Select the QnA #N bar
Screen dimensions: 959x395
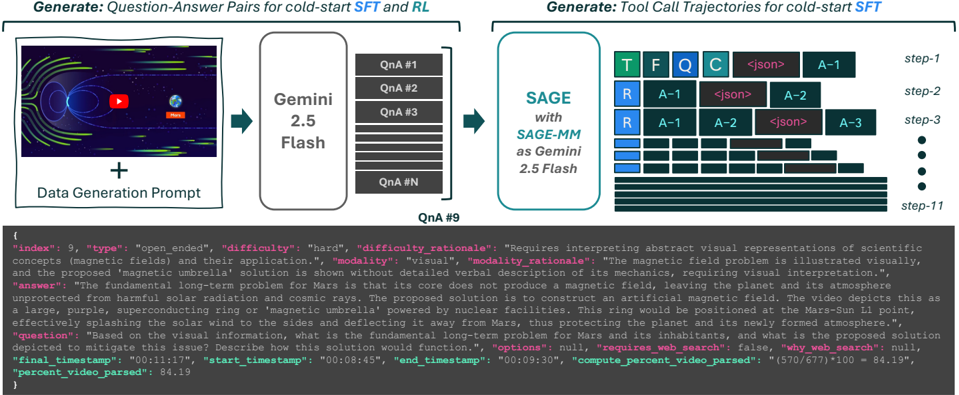coord(399,182)
